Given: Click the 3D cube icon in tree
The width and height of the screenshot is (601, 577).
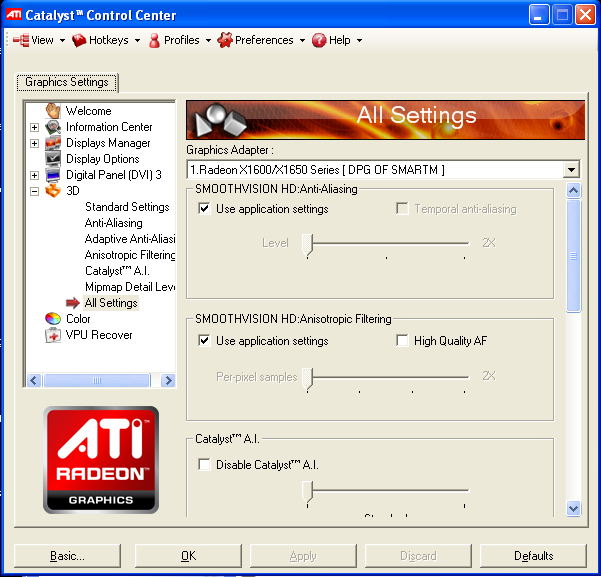Looking at the screenshot, I should click(x=53, y=191).
